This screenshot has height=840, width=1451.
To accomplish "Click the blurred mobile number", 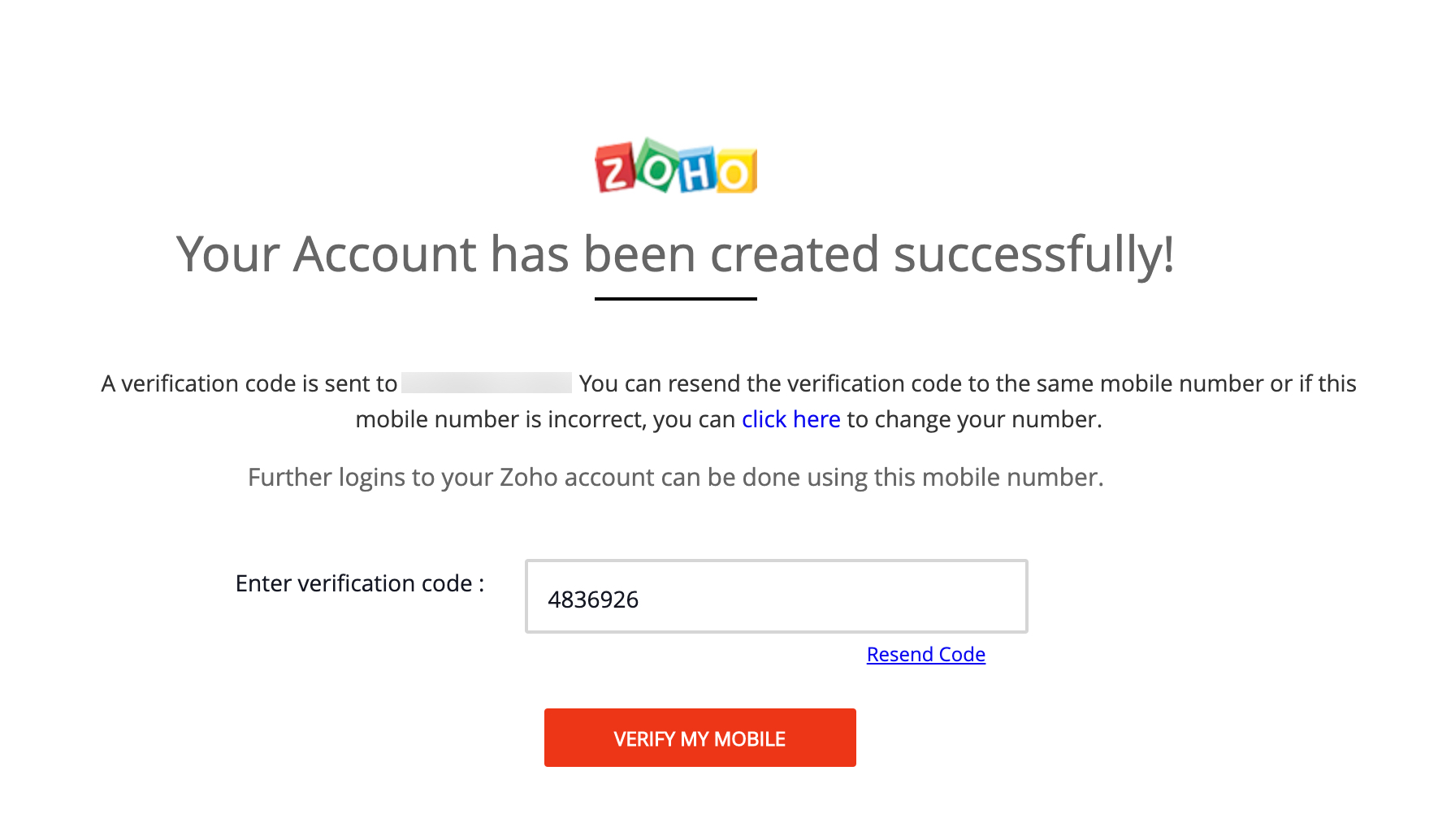I will tap(486, 383).
